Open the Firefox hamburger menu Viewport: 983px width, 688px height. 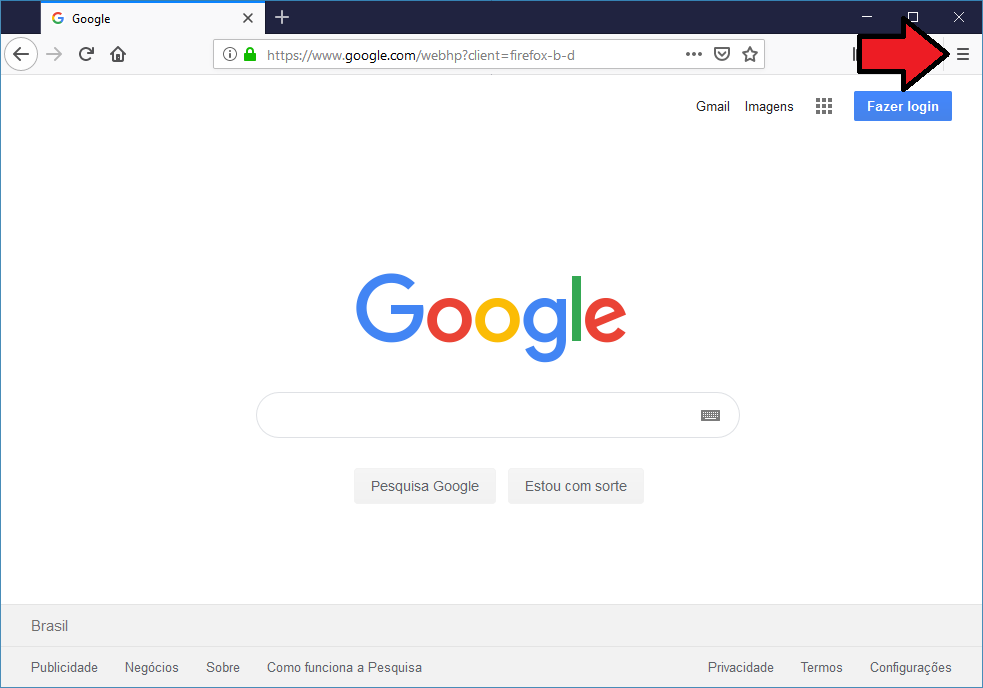point(963,55)
